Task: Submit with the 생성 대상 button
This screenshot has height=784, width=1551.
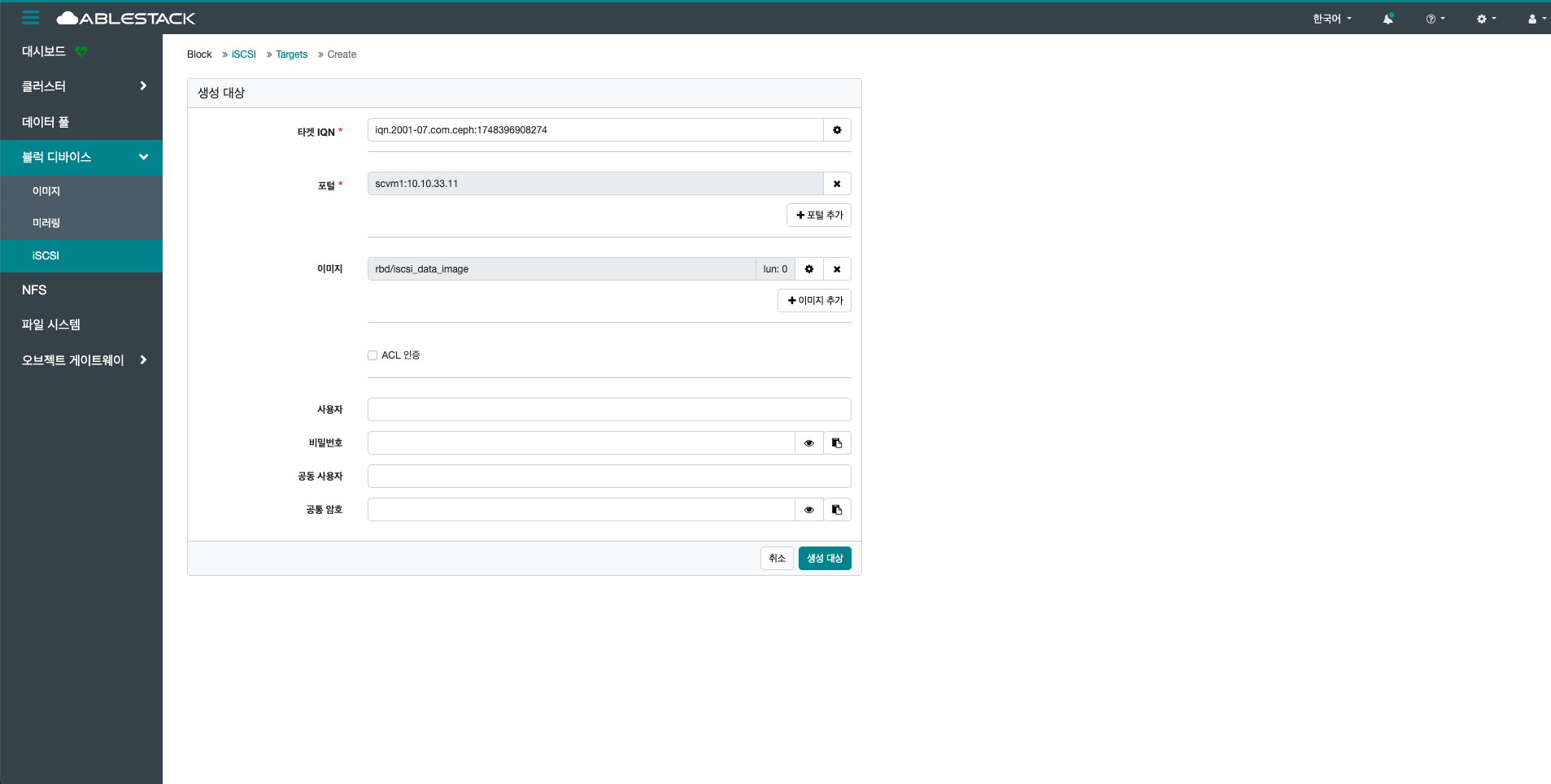Action: (825, 559)
